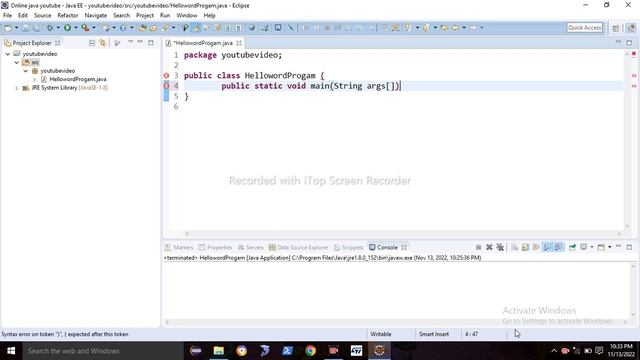The image size is (640, 360).
Task: Click the editor horizontal scrollbar
Action: pyautogui.click(x=403, y=233)
